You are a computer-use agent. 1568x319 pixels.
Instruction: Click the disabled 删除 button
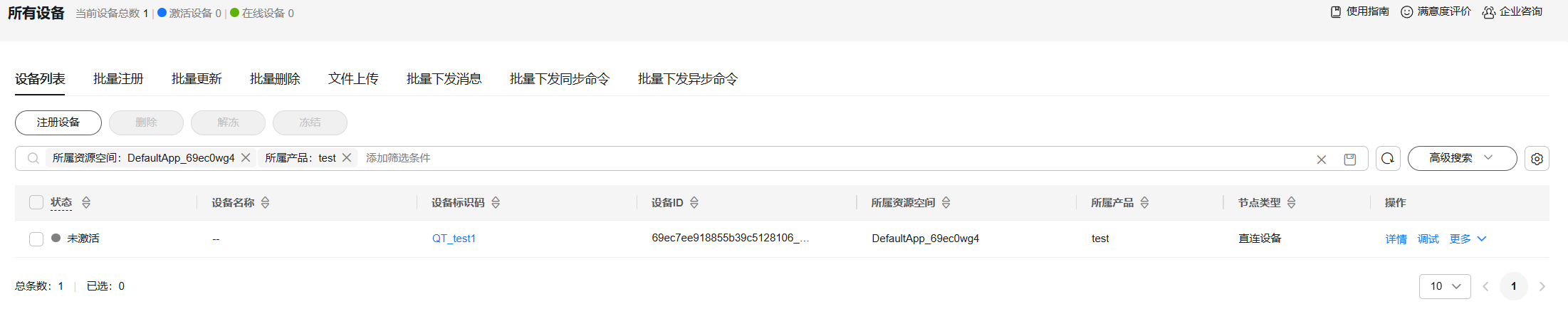coord(146,122)
